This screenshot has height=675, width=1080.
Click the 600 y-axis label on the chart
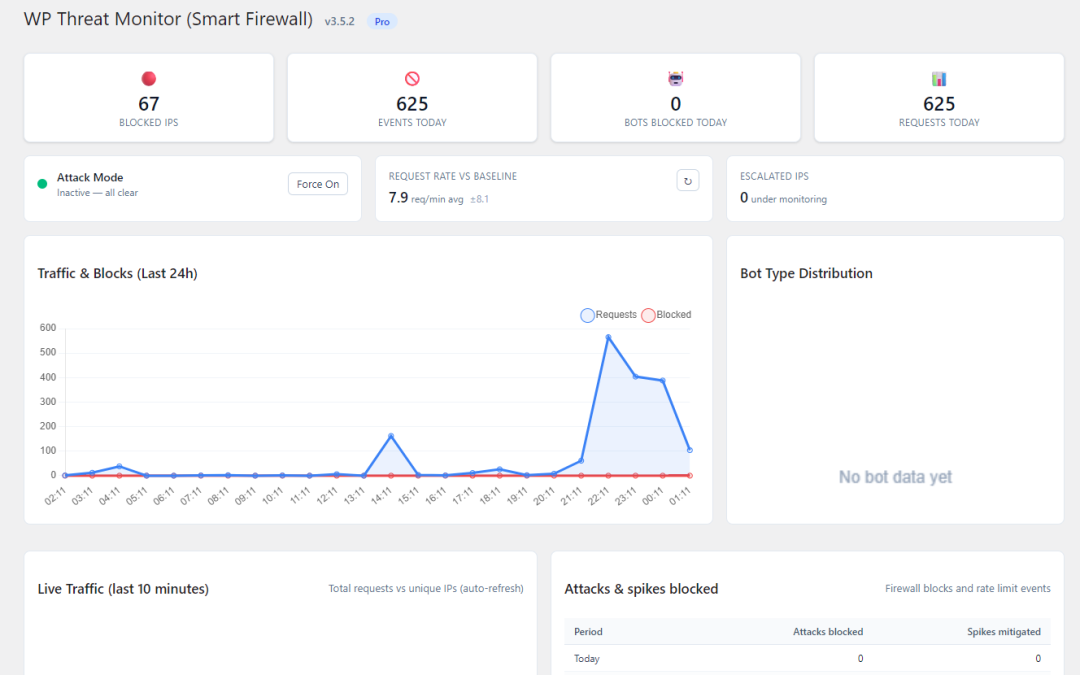(48, 328)
